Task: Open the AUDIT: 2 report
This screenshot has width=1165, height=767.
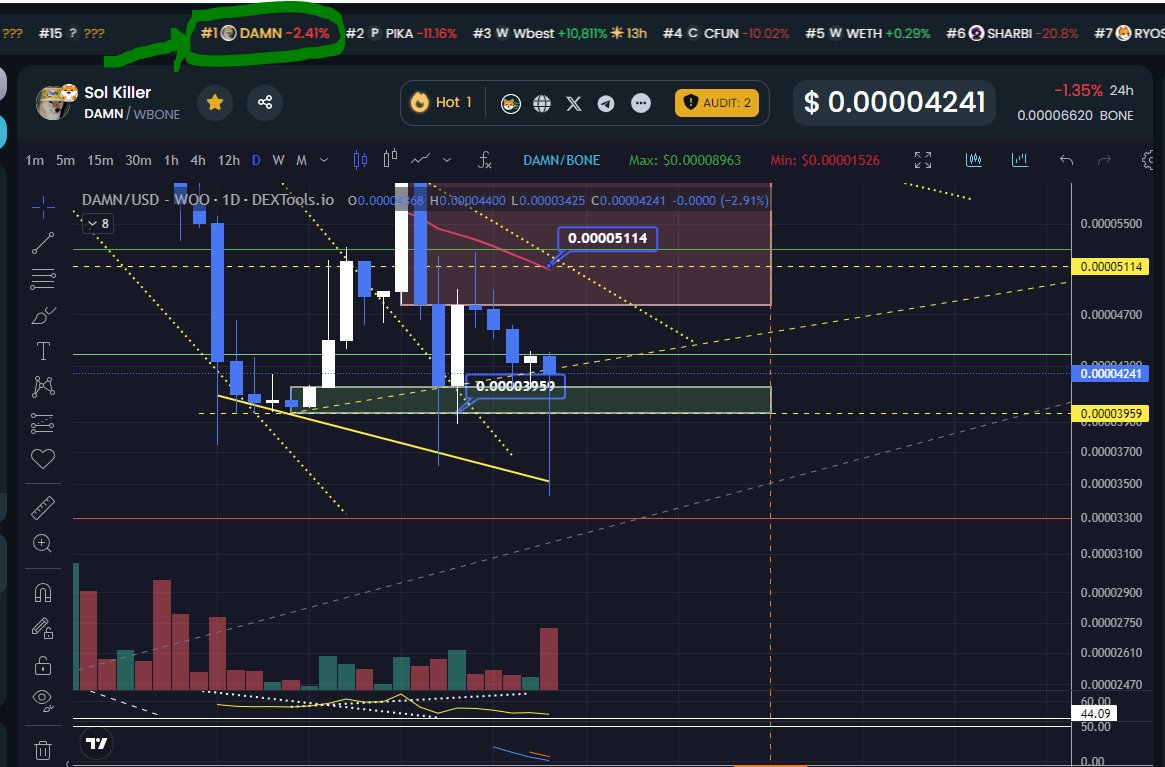Action: tap(716, 103)
